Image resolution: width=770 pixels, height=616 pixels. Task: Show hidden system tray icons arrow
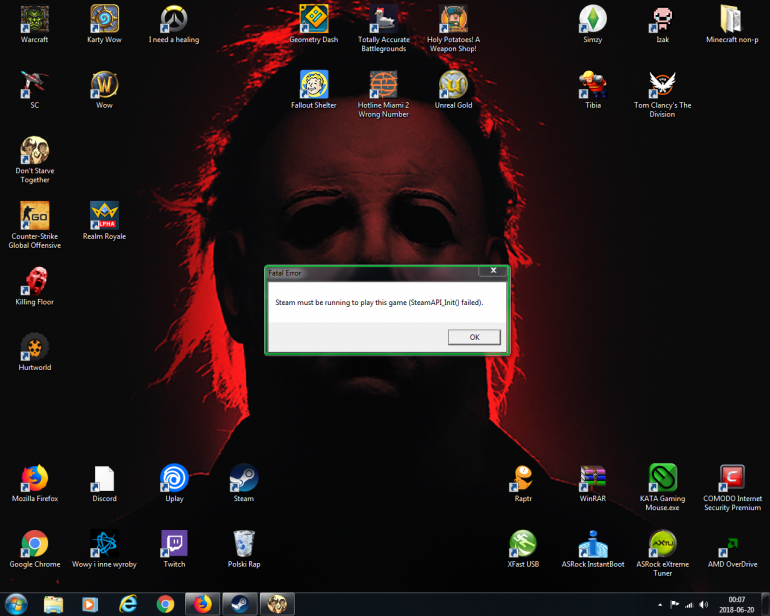click(660, 605)
